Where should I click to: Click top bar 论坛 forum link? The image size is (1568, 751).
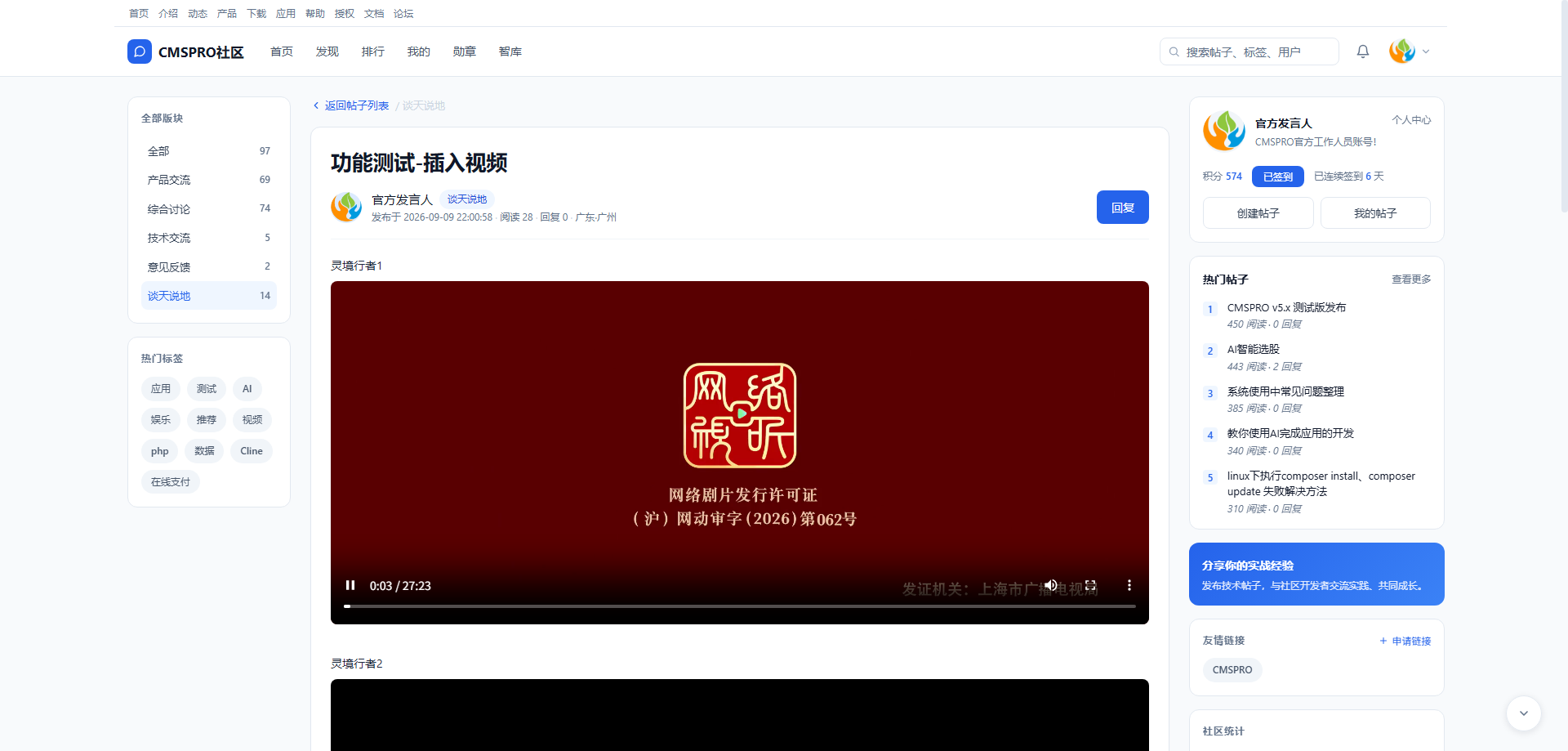403,14
